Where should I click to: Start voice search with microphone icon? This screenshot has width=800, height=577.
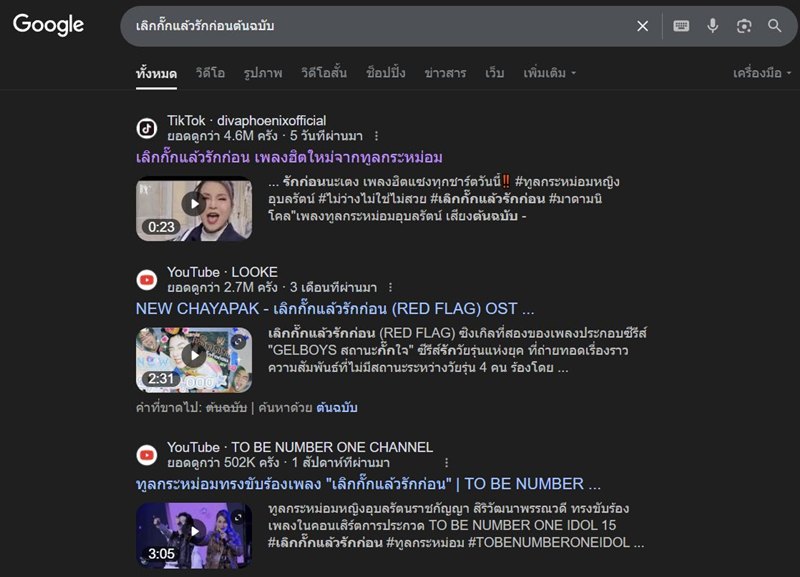point(713,26)
